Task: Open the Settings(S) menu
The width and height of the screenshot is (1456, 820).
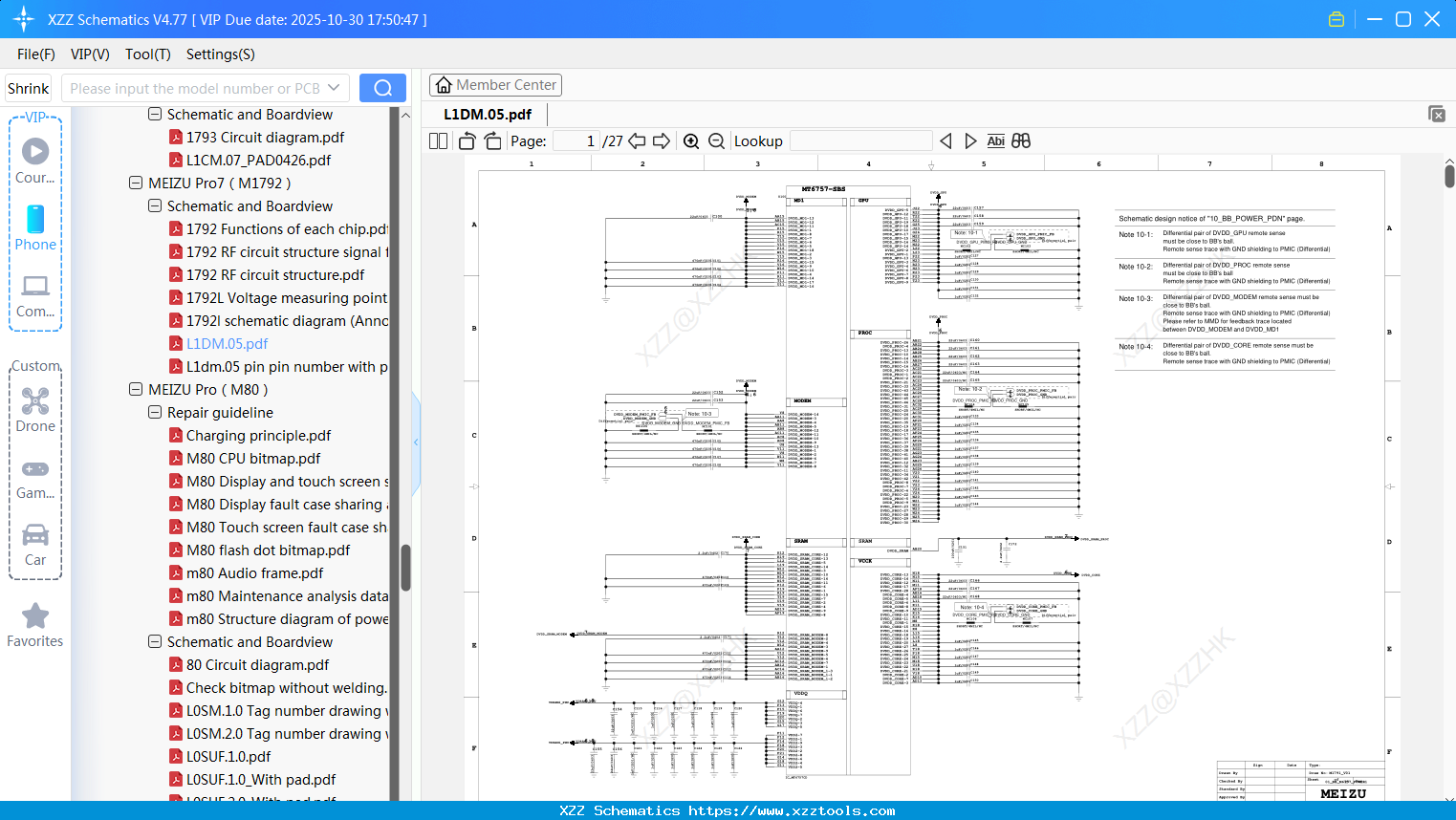Action: tap(221, 54)
